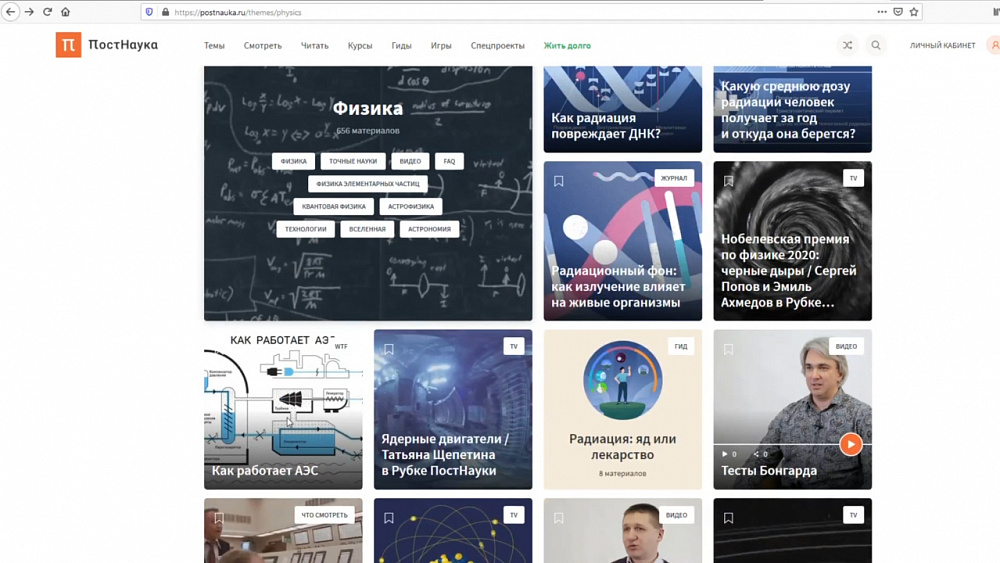Select the ТЕХНОЛОГИИ tag

click(305, 229)
